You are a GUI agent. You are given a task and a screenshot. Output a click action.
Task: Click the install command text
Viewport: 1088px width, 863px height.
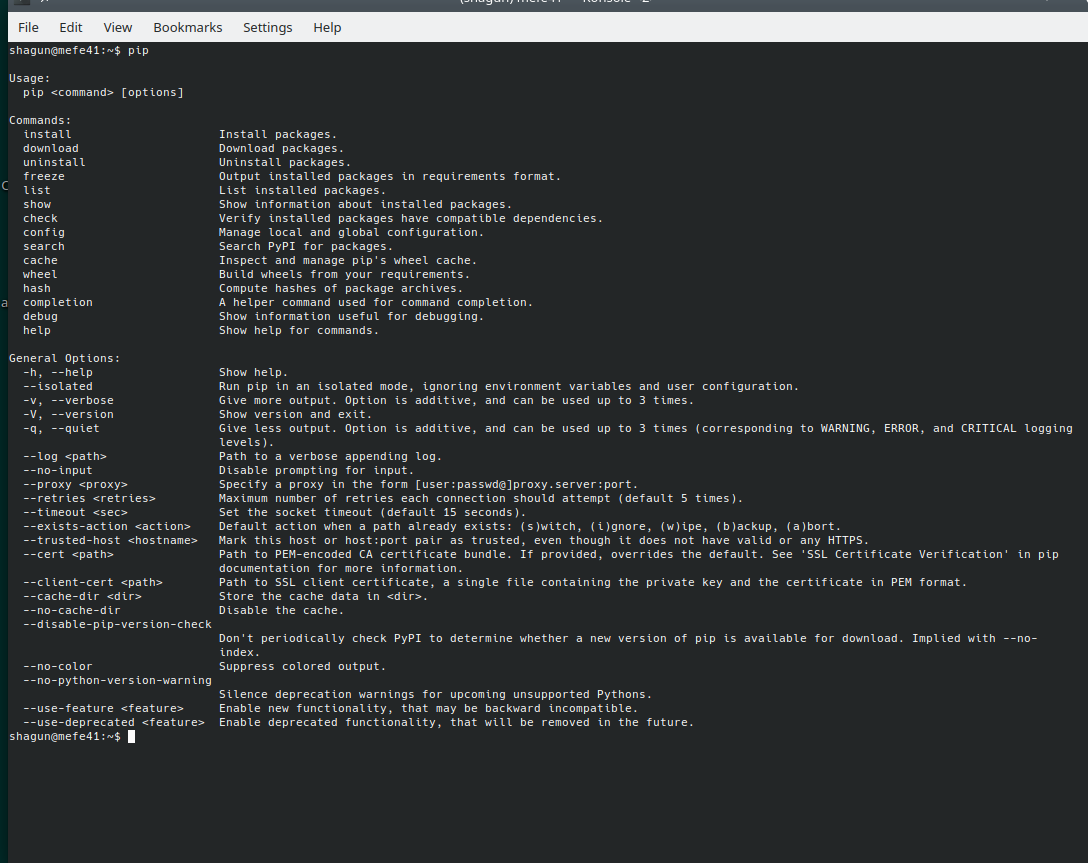click(x=47, y=133)
